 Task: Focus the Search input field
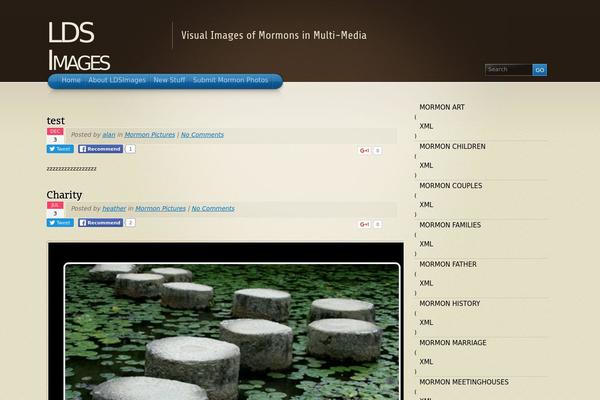pyautogui.click(x=508, y=70)
